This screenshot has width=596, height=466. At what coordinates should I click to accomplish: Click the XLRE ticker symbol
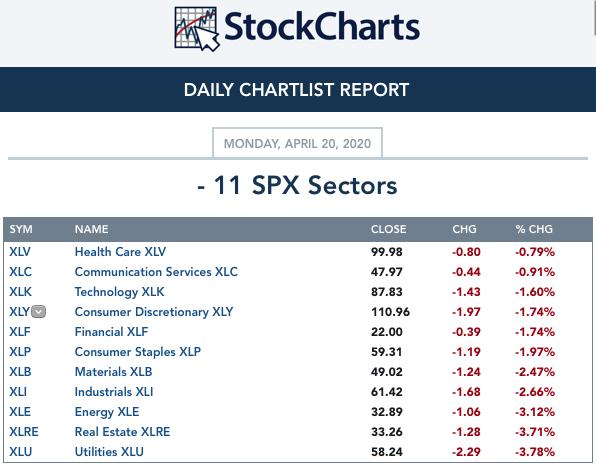pyautogui.click(x=24, y=432)
